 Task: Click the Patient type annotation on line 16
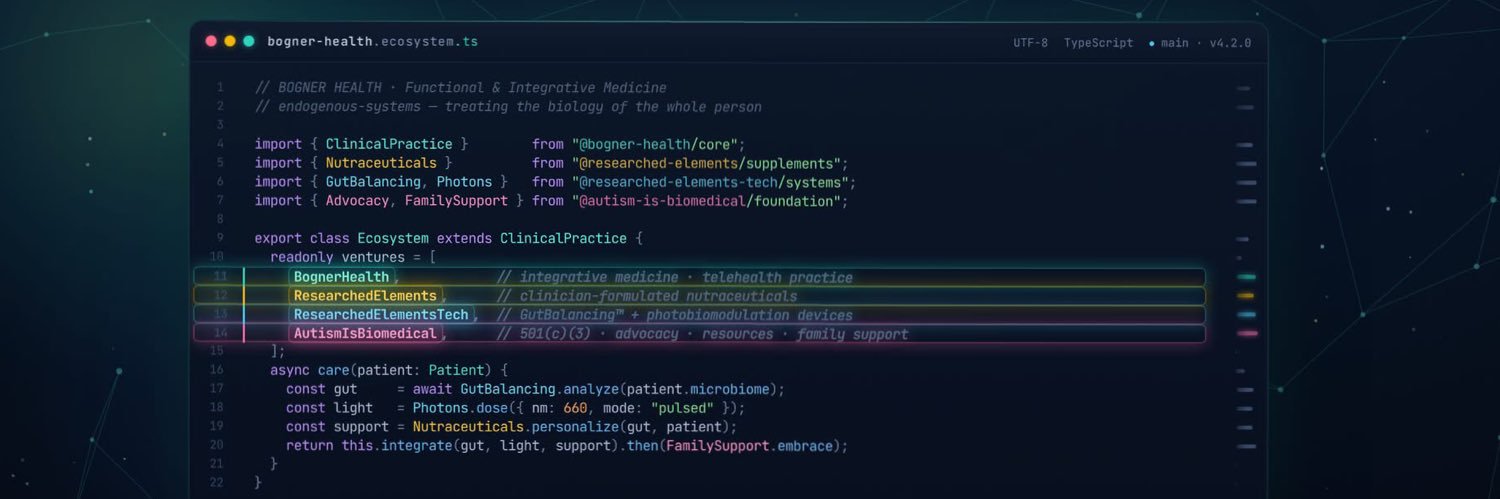456,370
